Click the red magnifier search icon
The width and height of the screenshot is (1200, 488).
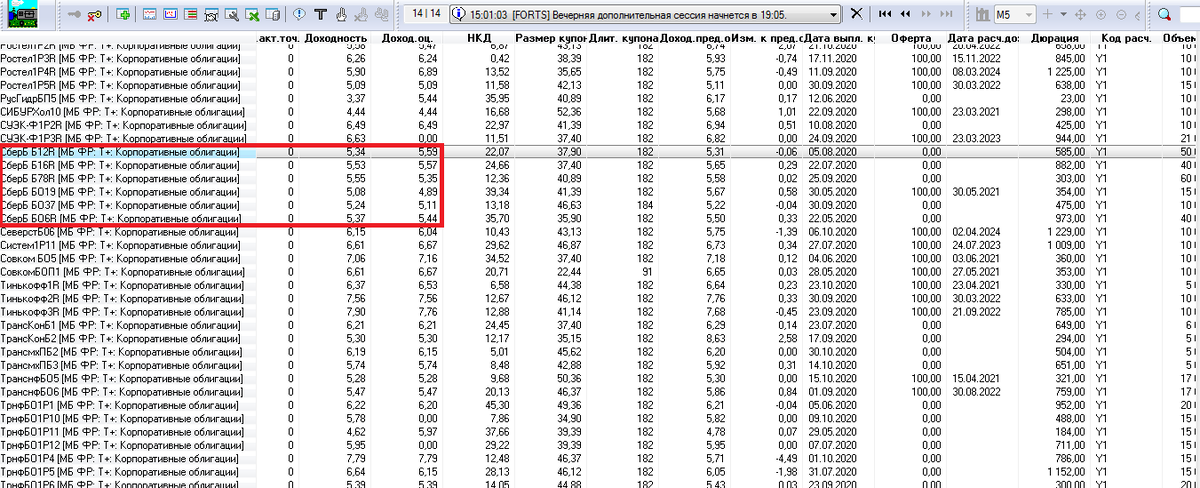(1164, 15)
